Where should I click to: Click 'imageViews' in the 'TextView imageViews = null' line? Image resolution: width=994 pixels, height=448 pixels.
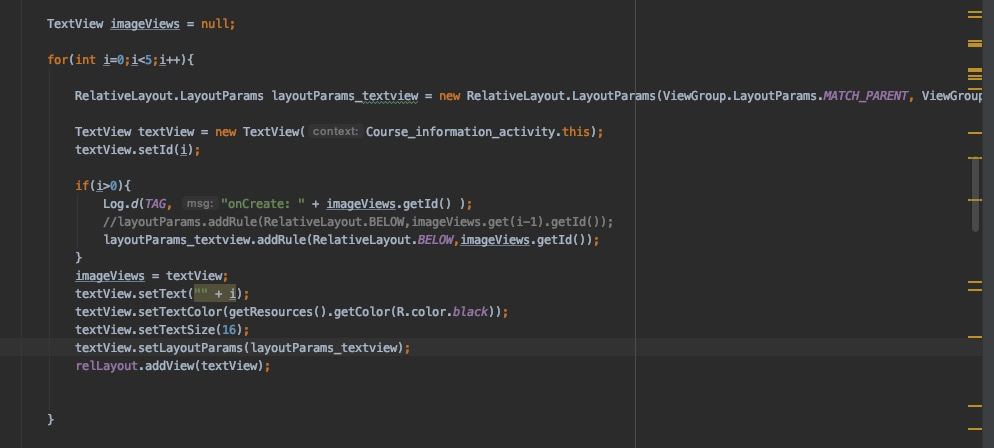click(145, 24)
